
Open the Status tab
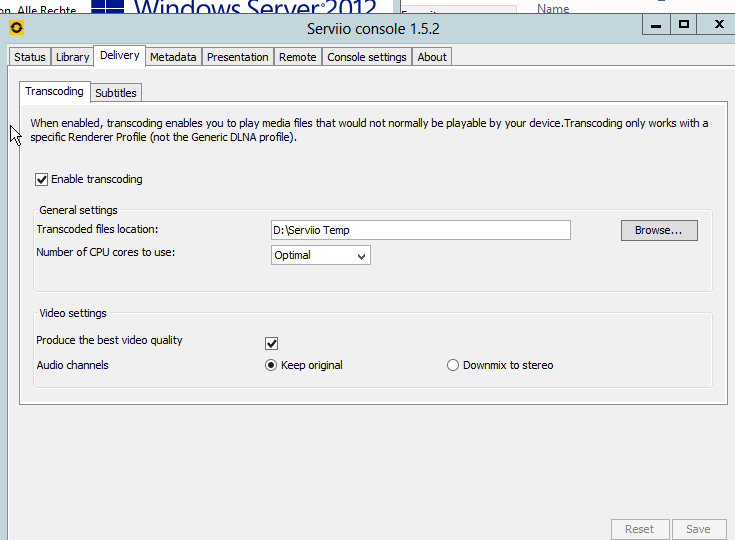[x=30, y=57]
